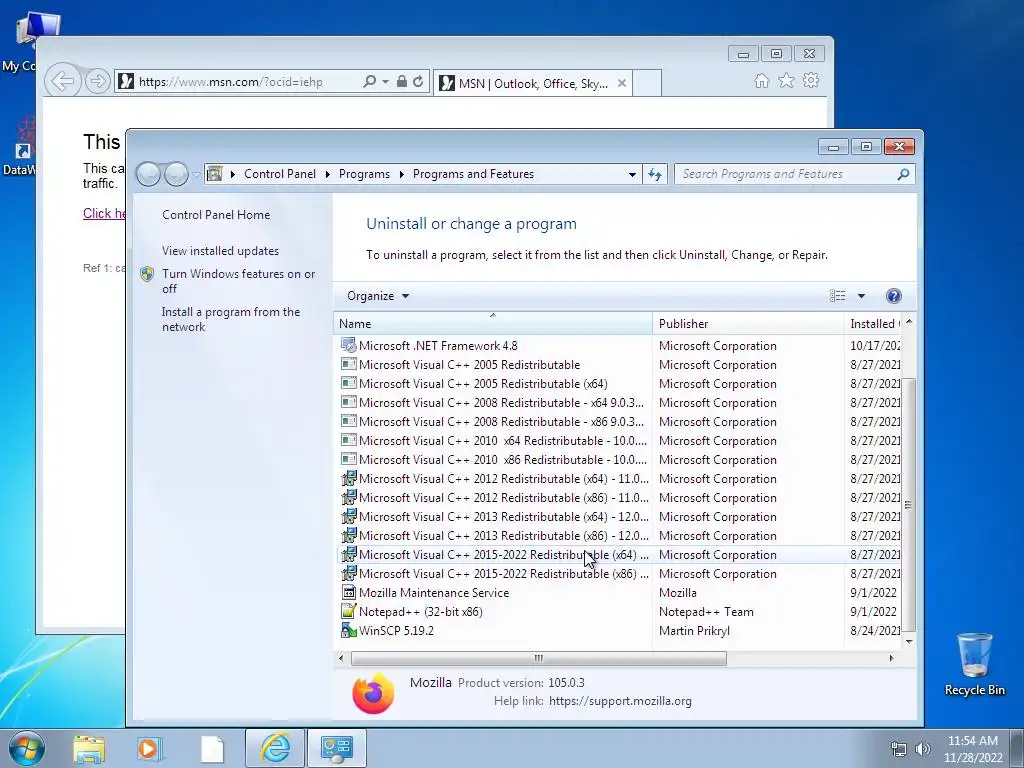The width and height of the screenshot is (1024, 768).
Task: Open Organize dropdown menu
Action: point(377,296)
